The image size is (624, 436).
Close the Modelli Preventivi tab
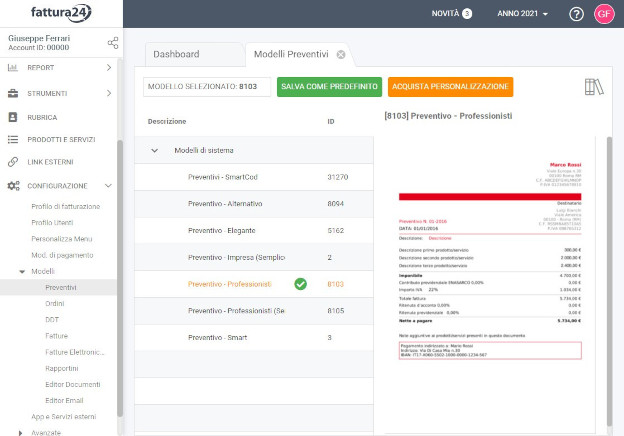coord(341,54)
